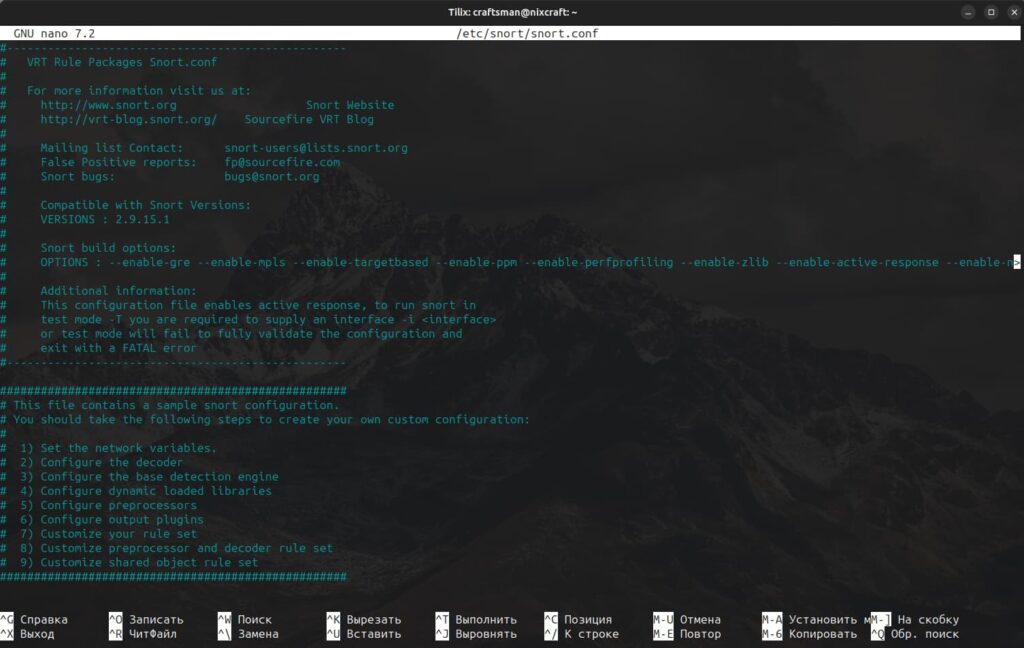
Task: Click line 6) Configure output plugins
Action: tap(112, 520)
